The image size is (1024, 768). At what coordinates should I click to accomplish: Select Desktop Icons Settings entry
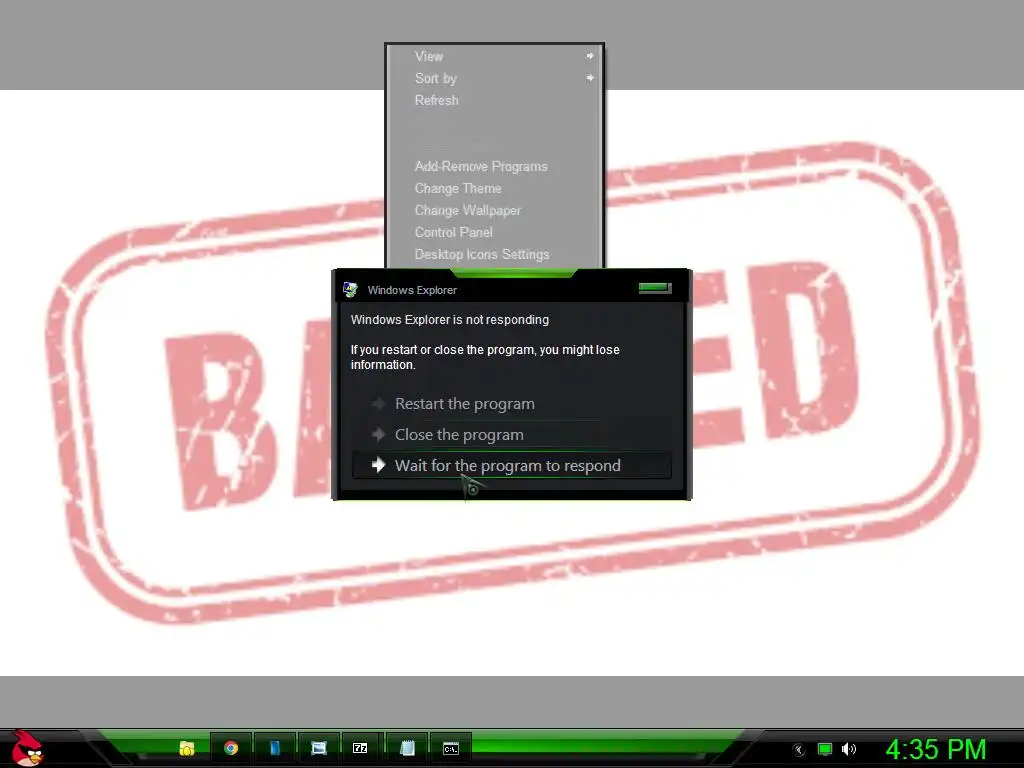pyautogui.click(x=494, y=255)
